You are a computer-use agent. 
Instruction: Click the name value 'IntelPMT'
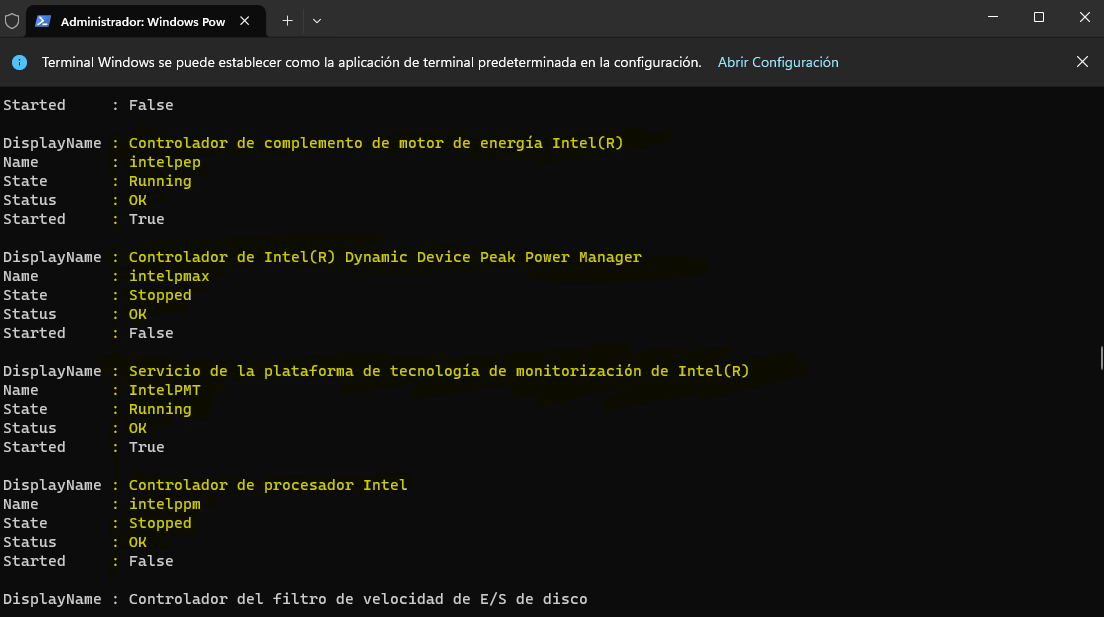tap(165, 390)
